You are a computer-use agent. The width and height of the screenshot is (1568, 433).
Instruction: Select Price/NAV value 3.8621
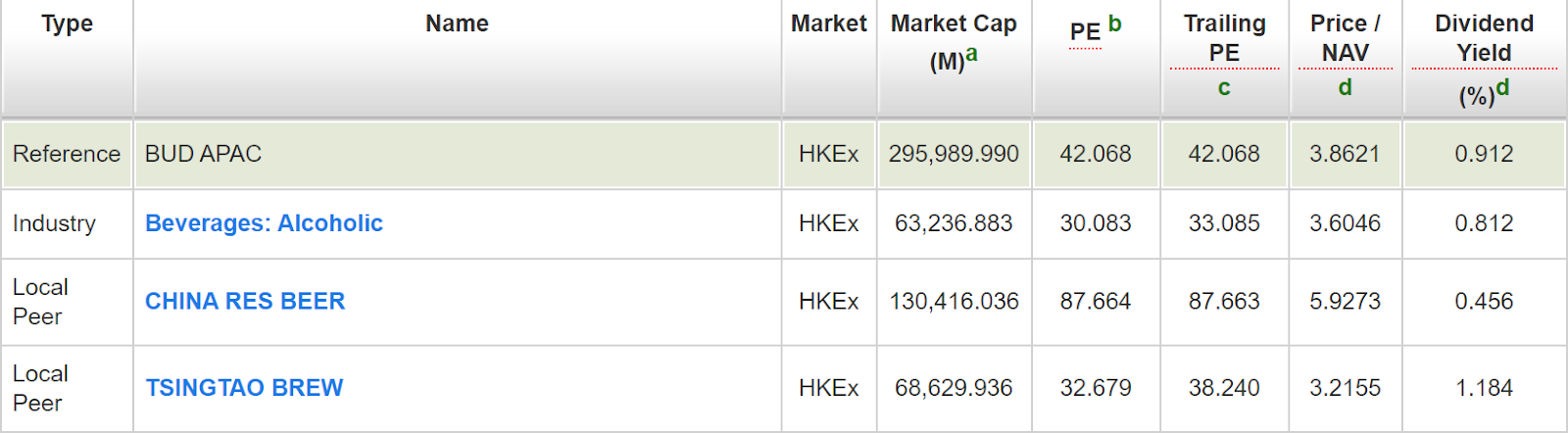click(1346, 154)
